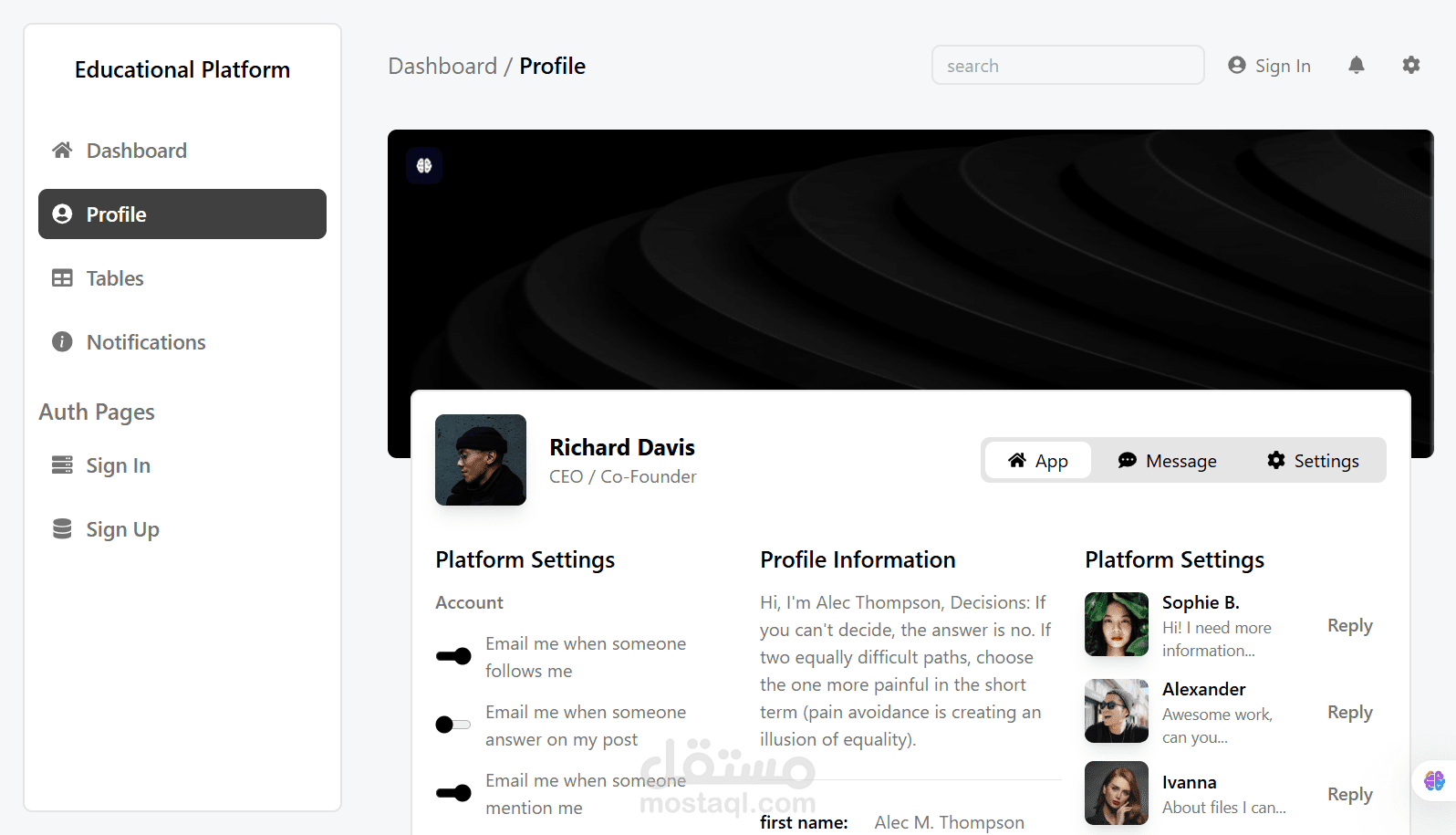Image resolution: width=1456 pixels, height=835 pixels.
Task: Click the 'Auth Pages' sidebar heading
Action: click(97, 412)
